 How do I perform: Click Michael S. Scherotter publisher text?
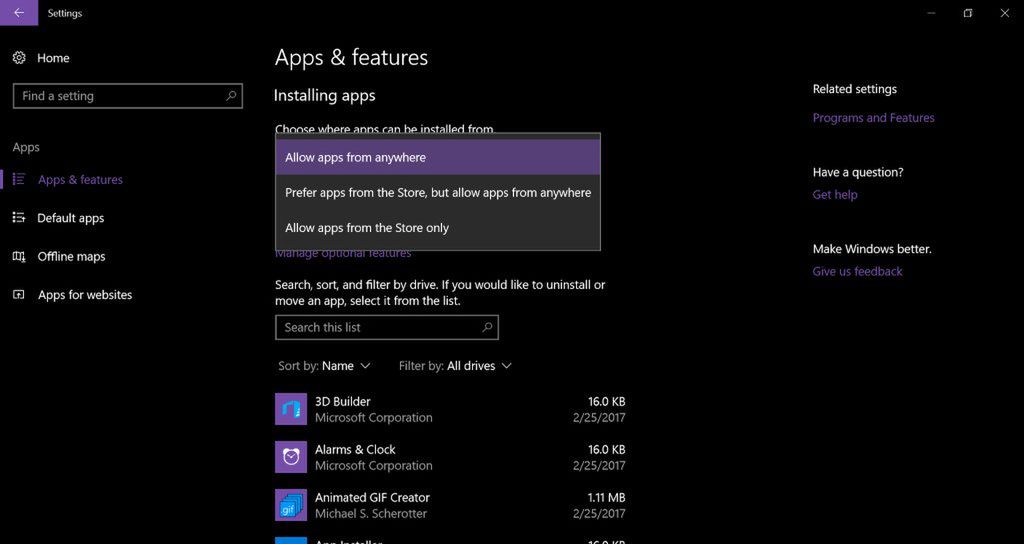(x=371, y=514)
